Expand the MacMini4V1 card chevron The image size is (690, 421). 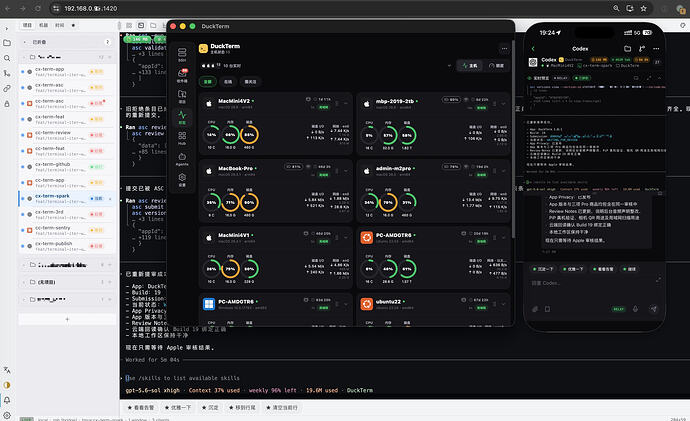pyautogui.click(x=346, y=238)
